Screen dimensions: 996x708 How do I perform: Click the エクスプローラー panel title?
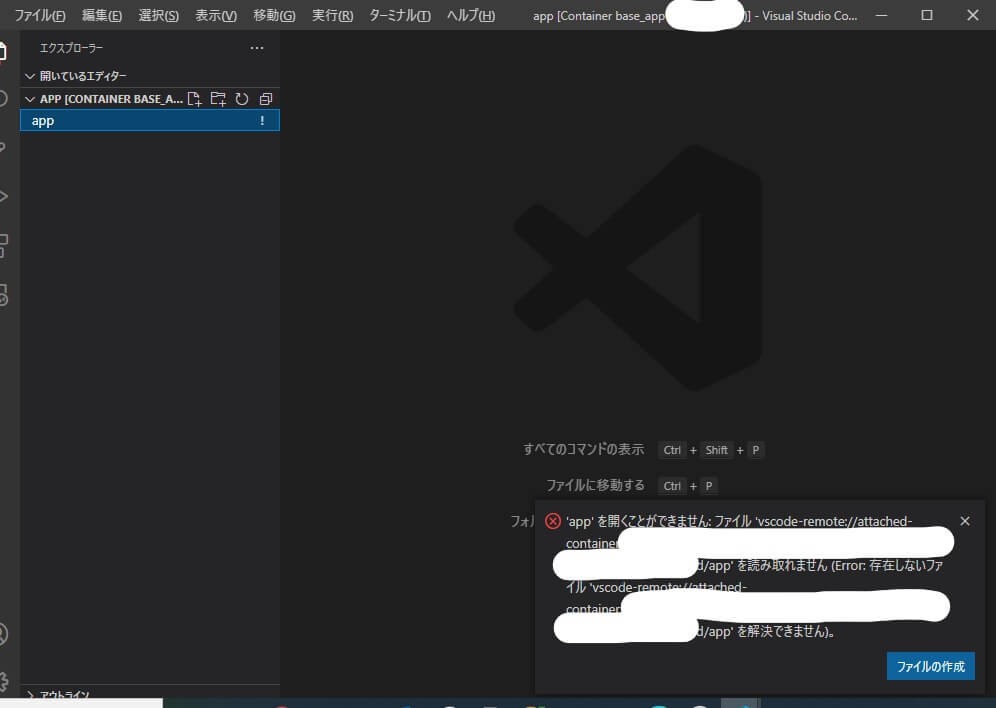[71, 48]
